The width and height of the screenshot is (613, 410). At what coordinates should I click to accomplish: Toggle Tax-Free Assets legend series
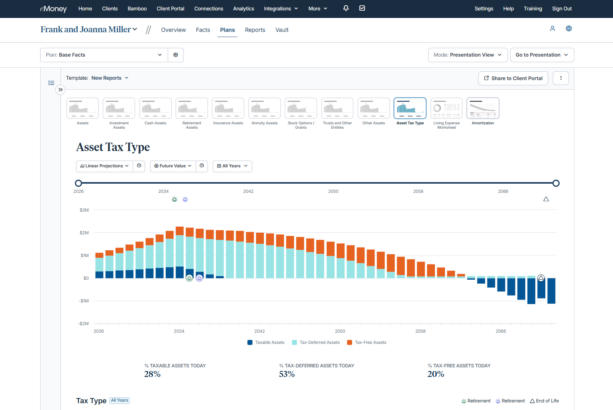(x=367, y=342)
